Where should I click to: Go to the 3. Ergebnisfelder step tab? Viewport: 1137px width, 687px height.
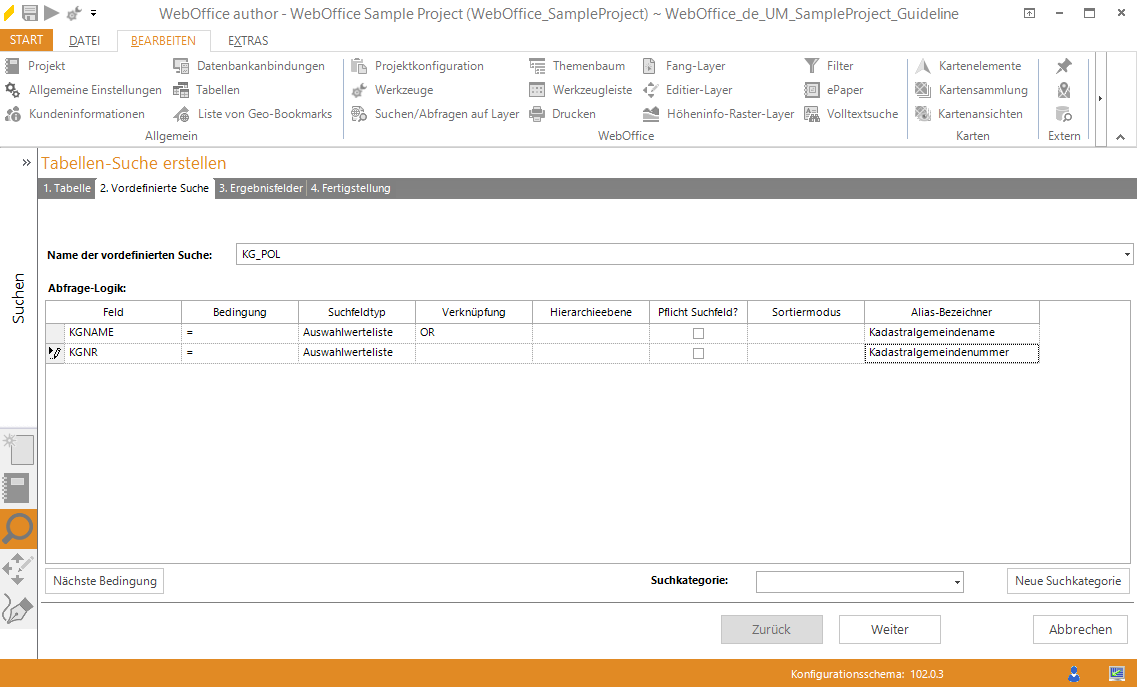[260, 188]
